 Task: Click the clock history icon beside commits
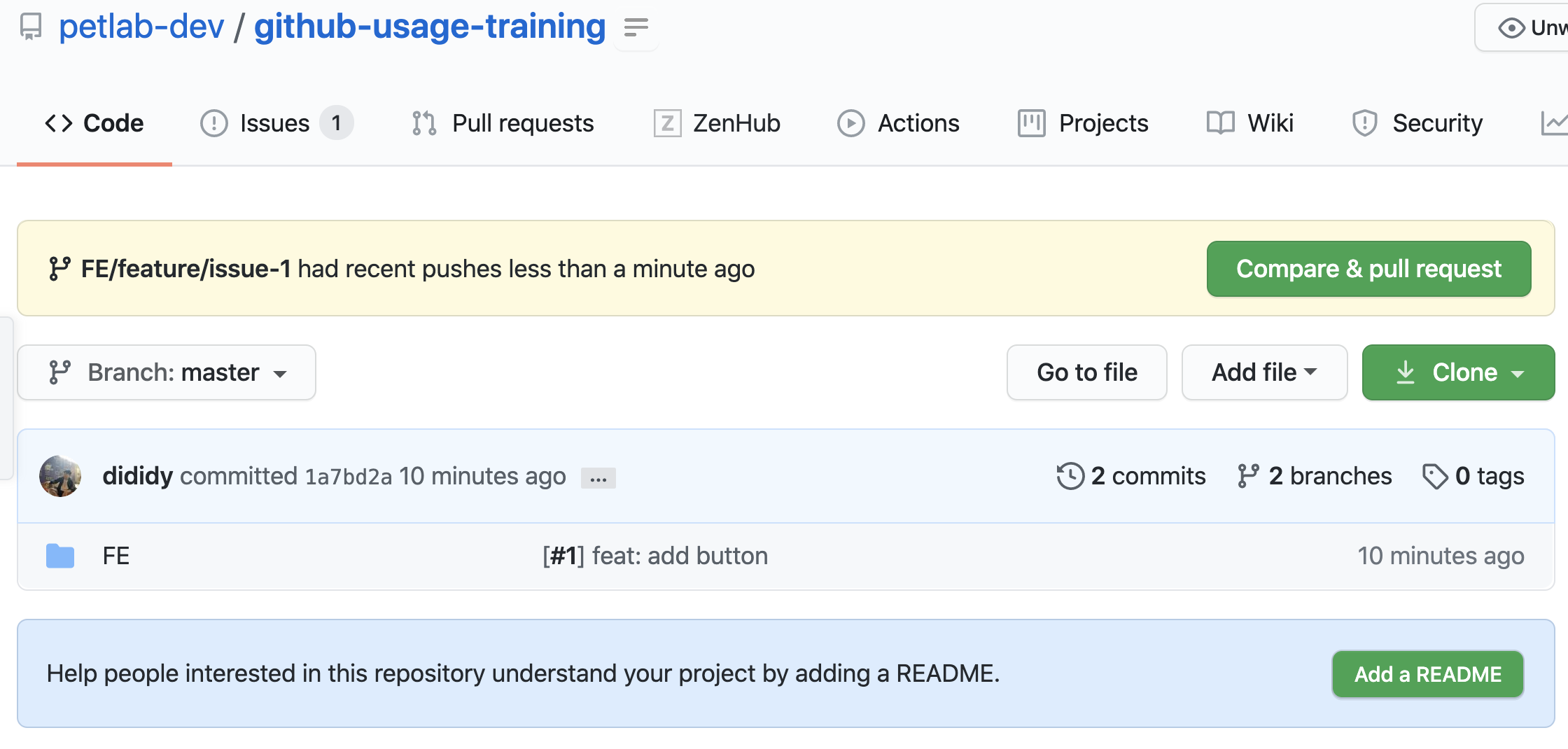click(x=1070, y=477)
